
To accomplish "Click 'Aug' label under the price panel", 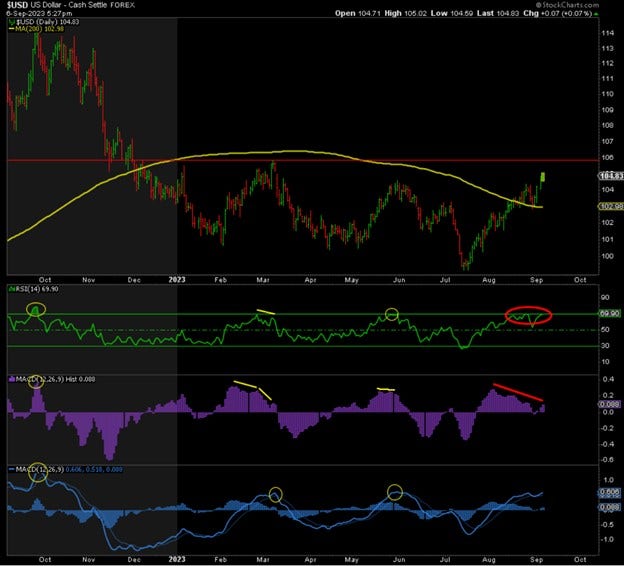I will [x=489, y=280].
